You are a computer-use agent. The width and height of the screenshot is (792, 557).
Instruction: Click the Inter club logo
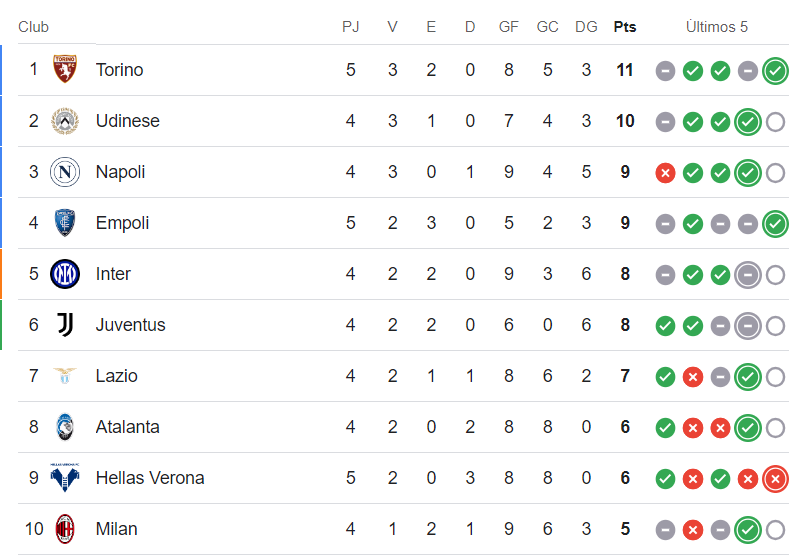[x=65, y=274]
